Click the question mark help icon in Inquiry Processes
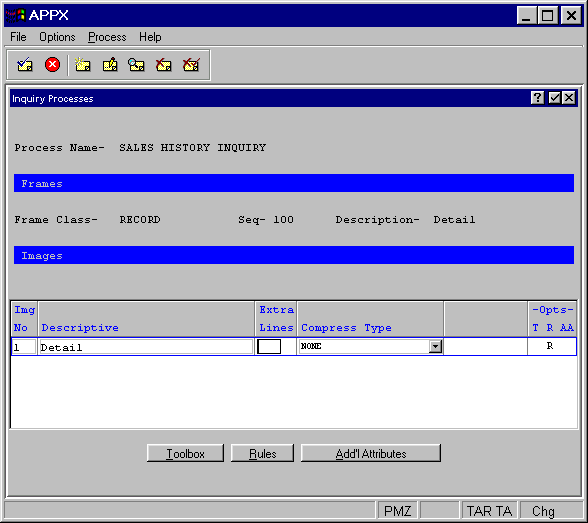588x523 pixels. pos(537,98)
